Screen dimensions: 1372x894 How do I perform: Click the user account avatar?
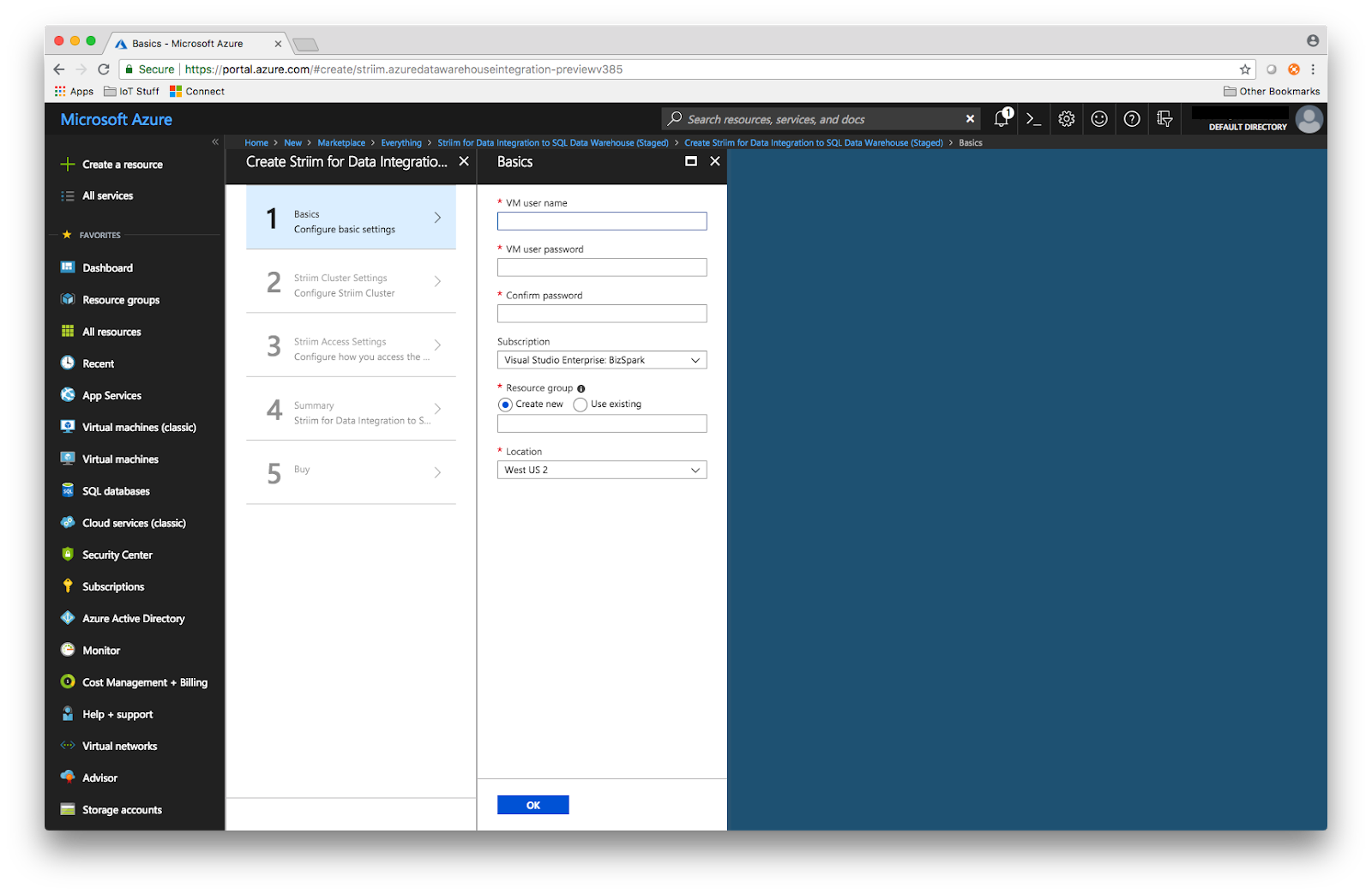[x=1309, y=119]
